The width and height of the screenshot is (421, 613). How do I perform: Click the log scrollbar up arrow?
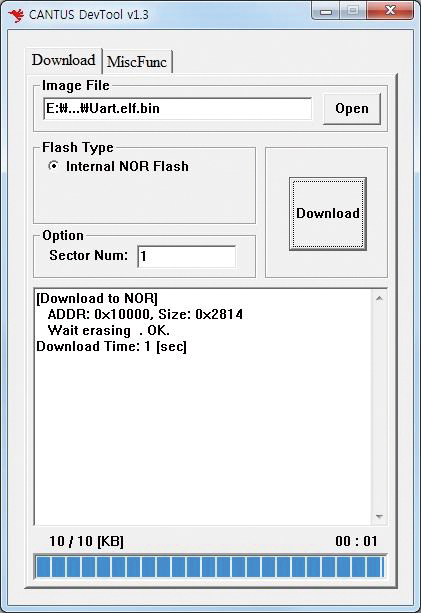pos(379,299)
